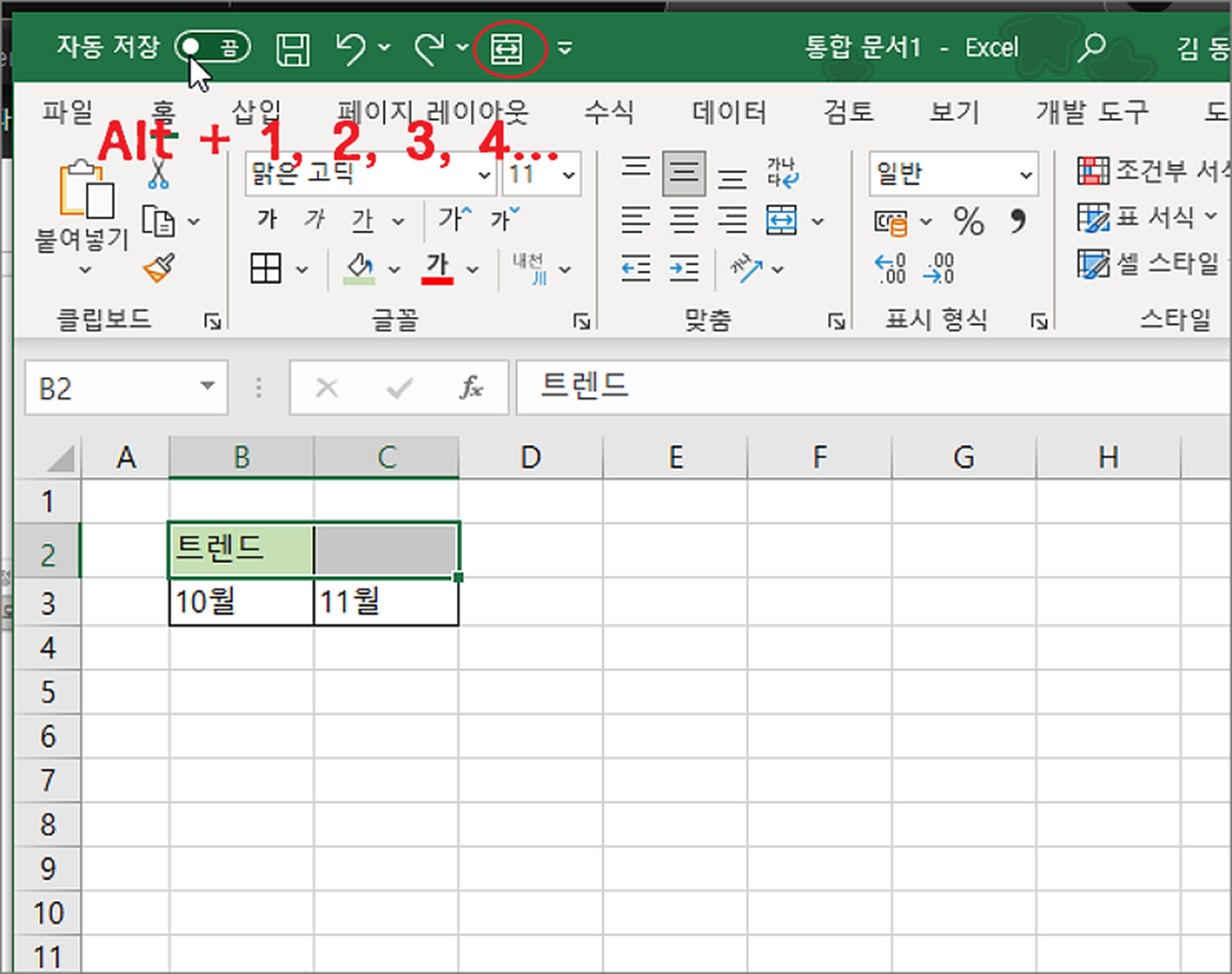Image resolution: width=1232 pixels, height=974 pixels.
Task: Switch to the 보기 tab
Action: click(x=954, y=111)
